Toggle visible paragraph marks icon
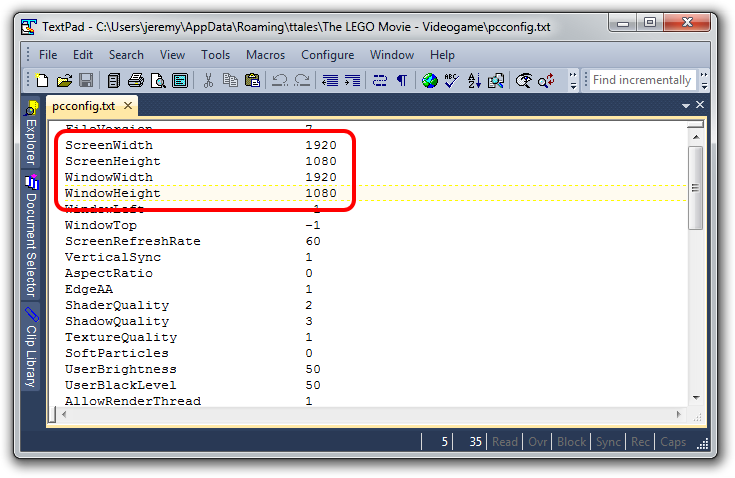Image resolution: width=735 pixels, height=478 pixels. point(402,81)
